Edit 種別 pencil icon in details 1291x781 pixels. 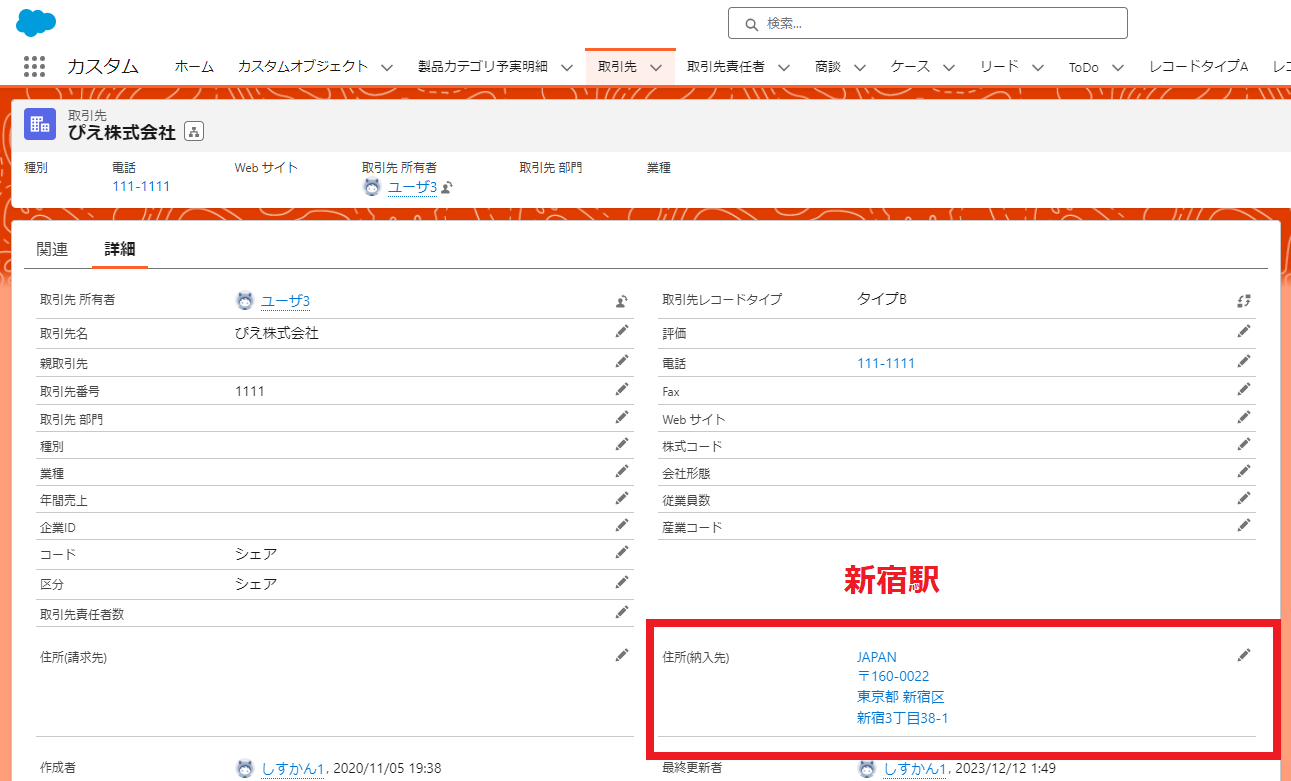622,444
